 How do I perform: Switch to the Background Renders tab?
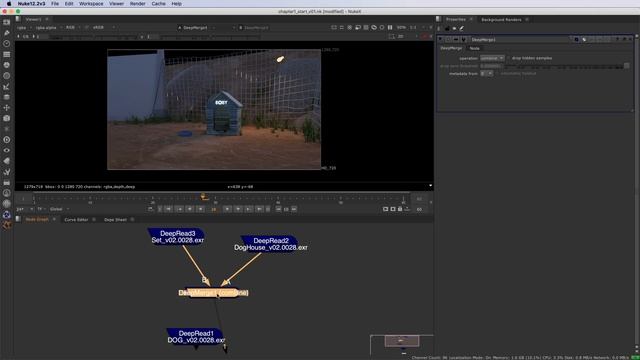[501, 20]
